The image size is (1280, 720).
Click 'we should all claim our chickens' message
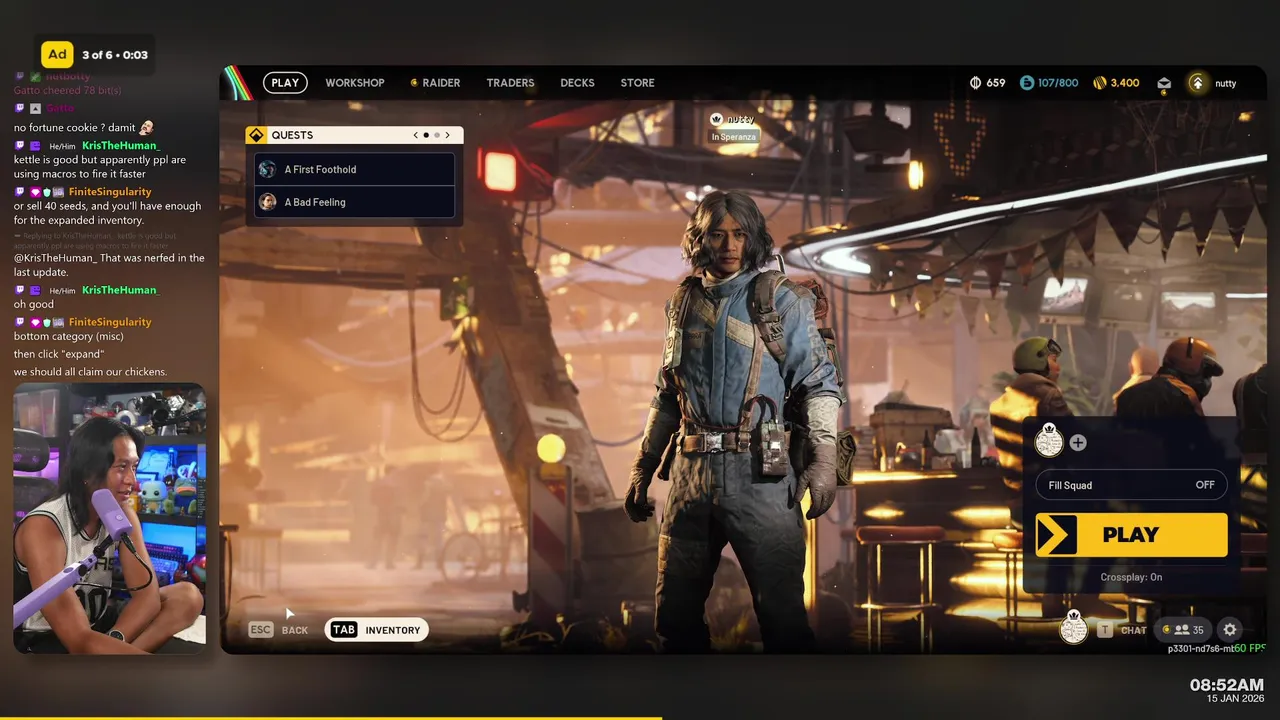[x=90, y=372]
